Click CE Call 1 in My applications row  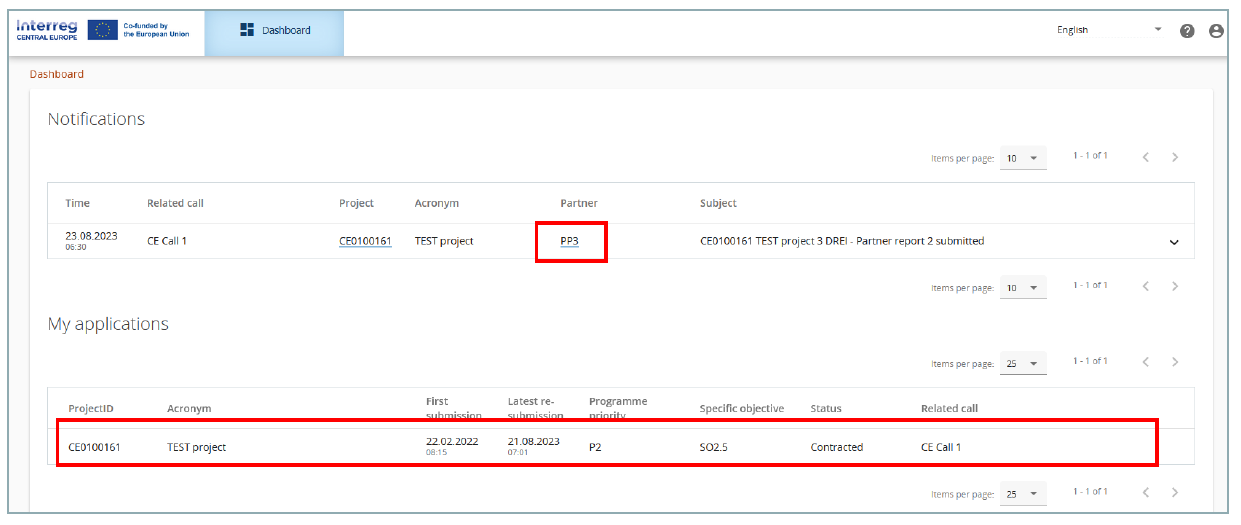941,447
